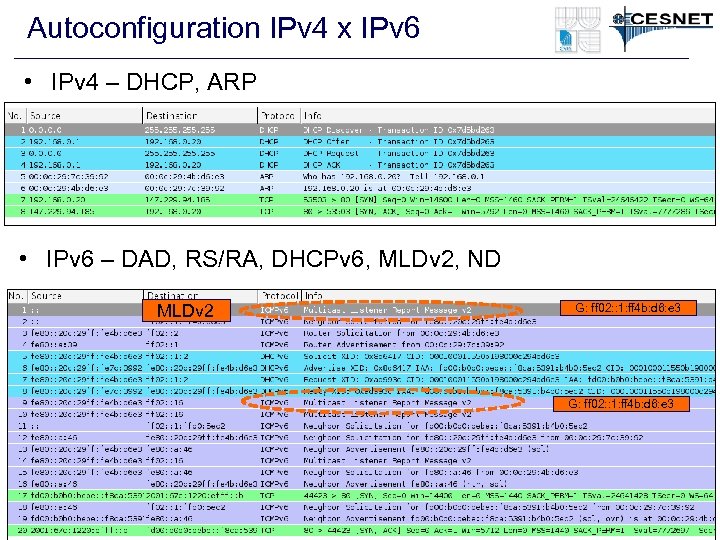
Task: Sort the IPv4 capture by the Destination column header
Action: coord(200,116)
